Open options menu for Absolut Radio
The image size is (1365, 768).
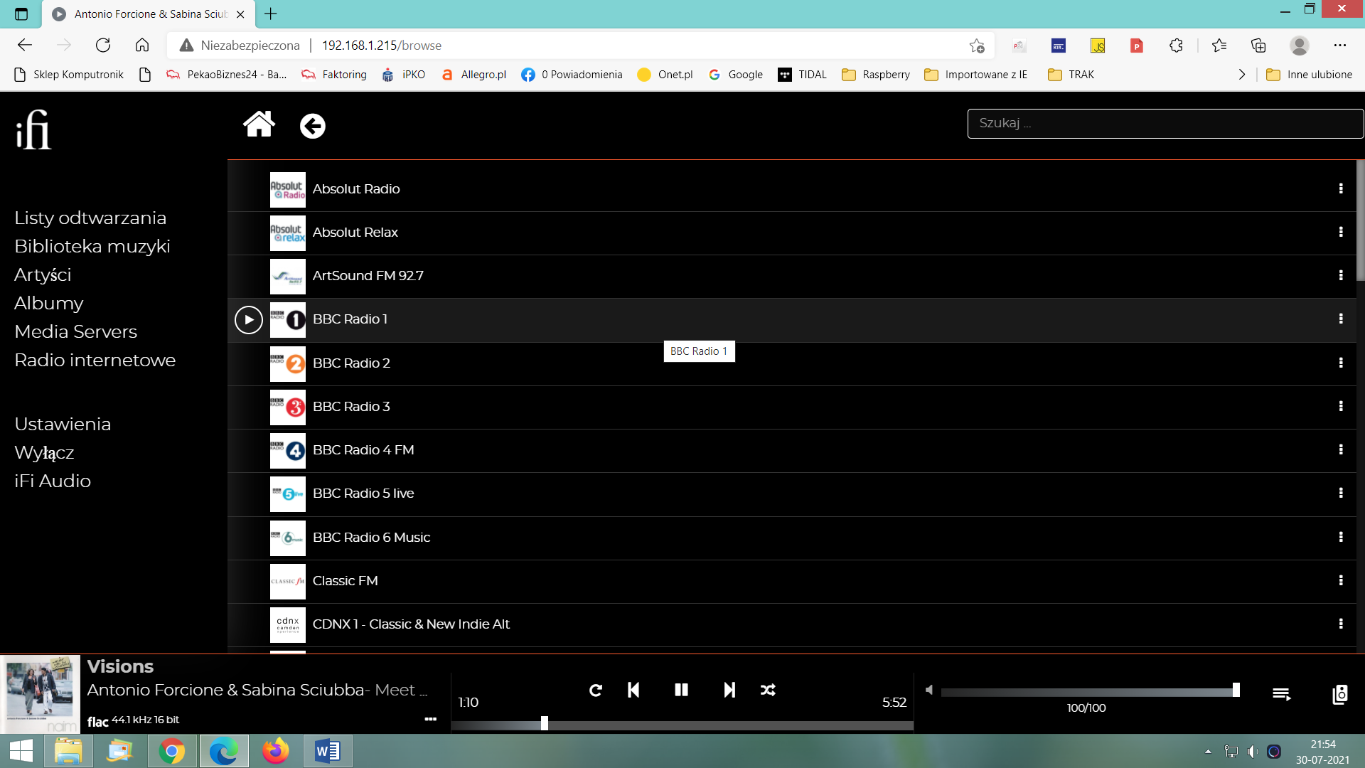[x=1341, y=189]
